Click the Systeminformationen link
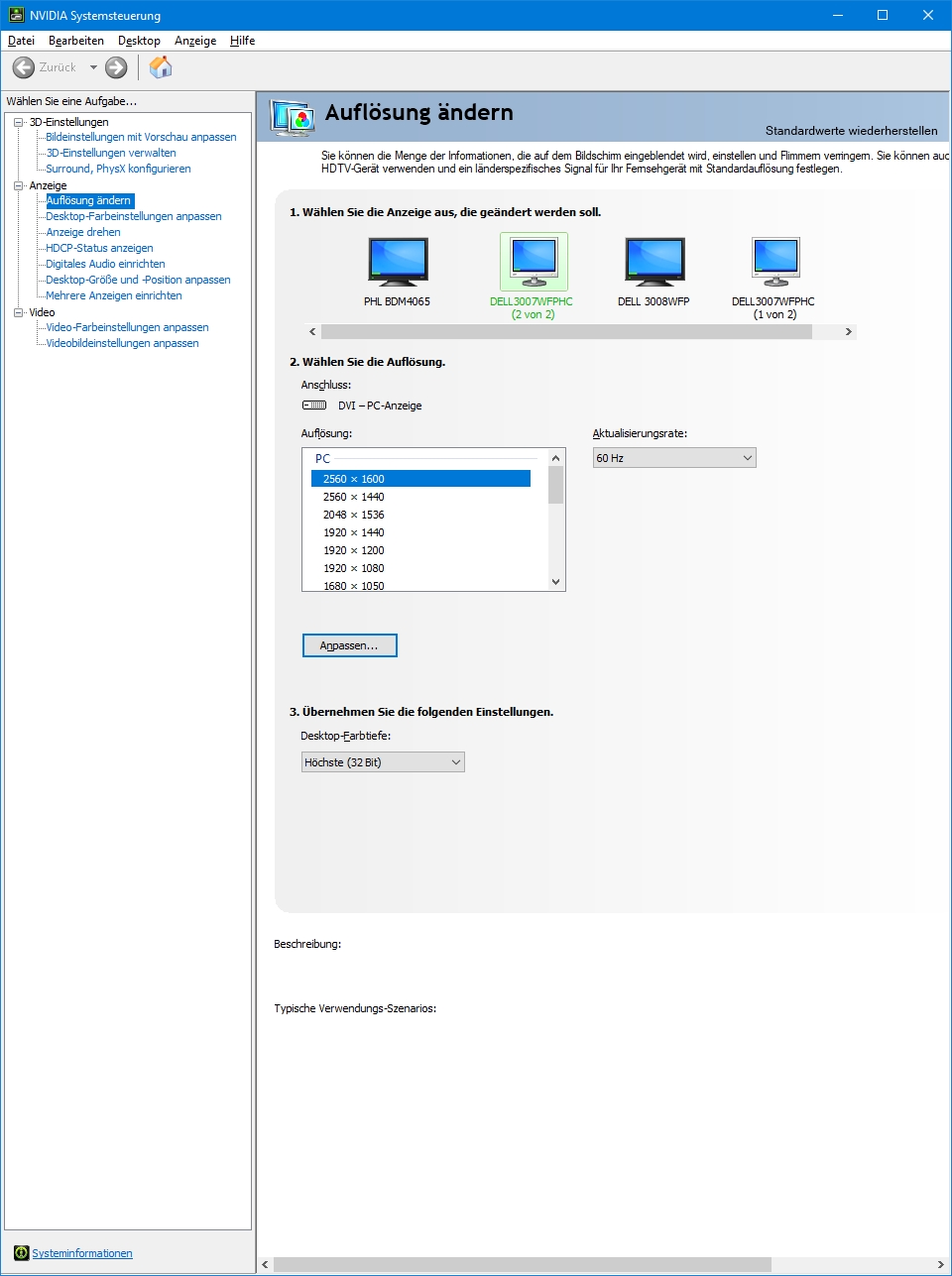Image resolution: width=952 pixels, height=1276 pixels. click(82, 1253)
